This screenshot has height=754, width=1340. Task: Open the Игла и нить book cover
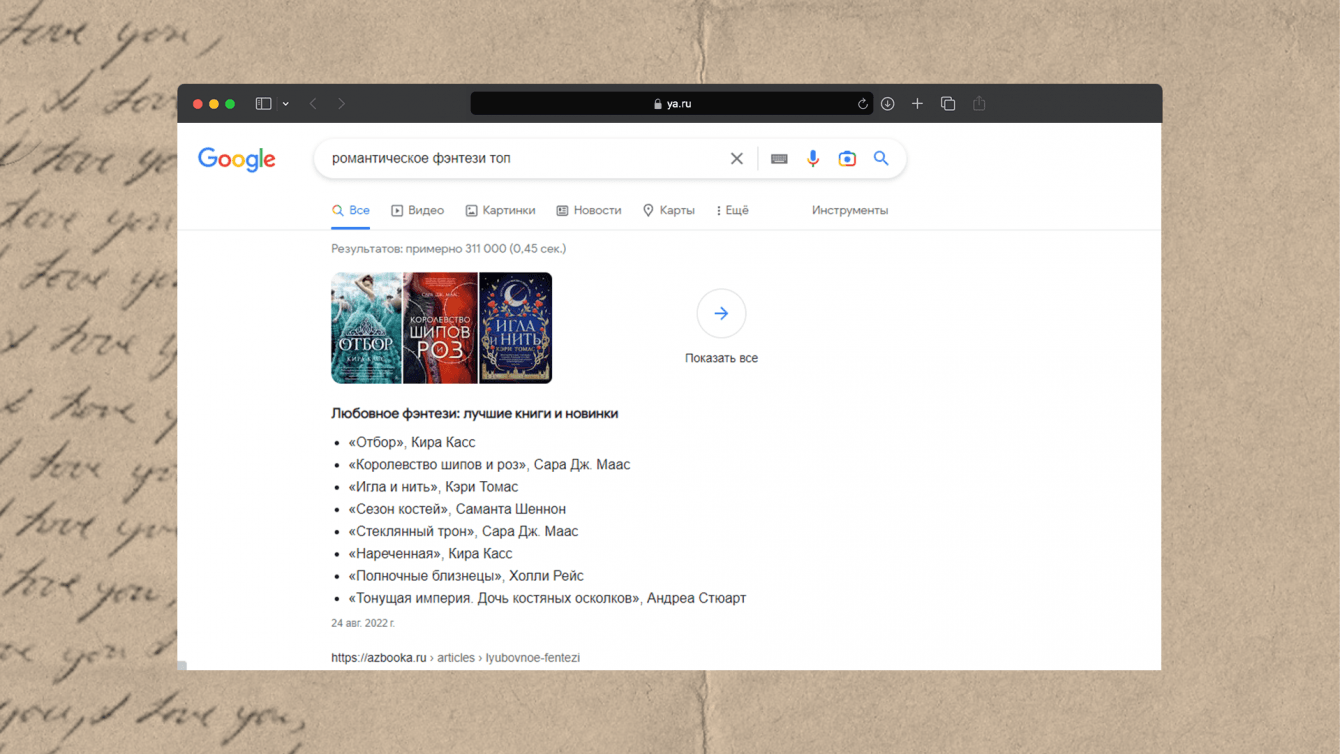click(515, 328)
